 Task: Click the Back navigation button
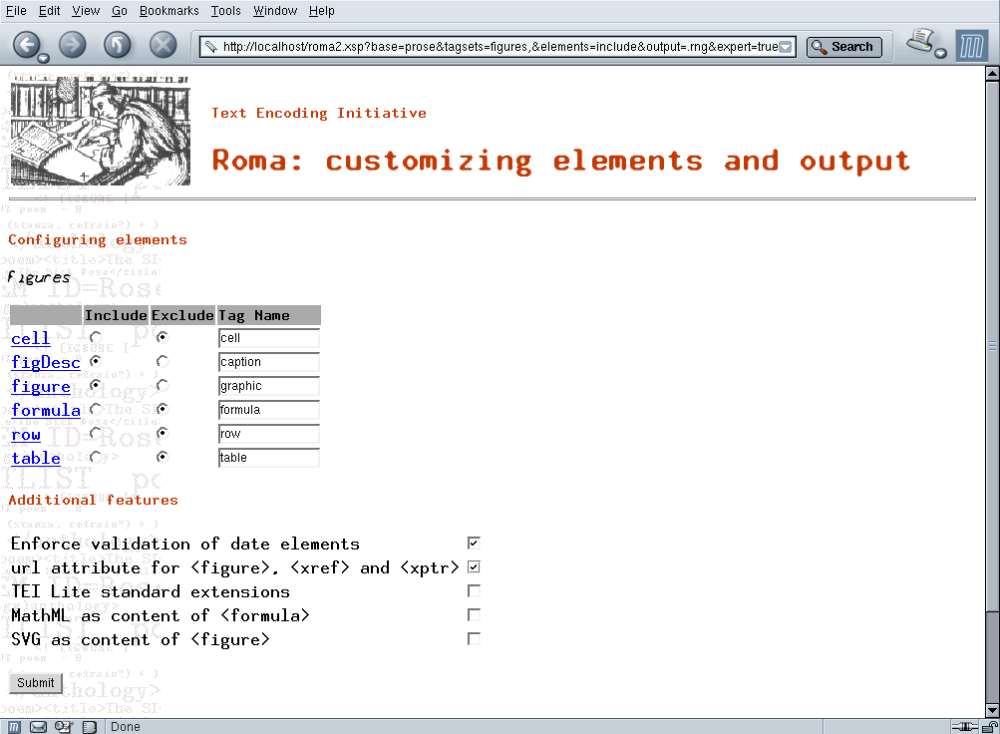pos(26,44)
